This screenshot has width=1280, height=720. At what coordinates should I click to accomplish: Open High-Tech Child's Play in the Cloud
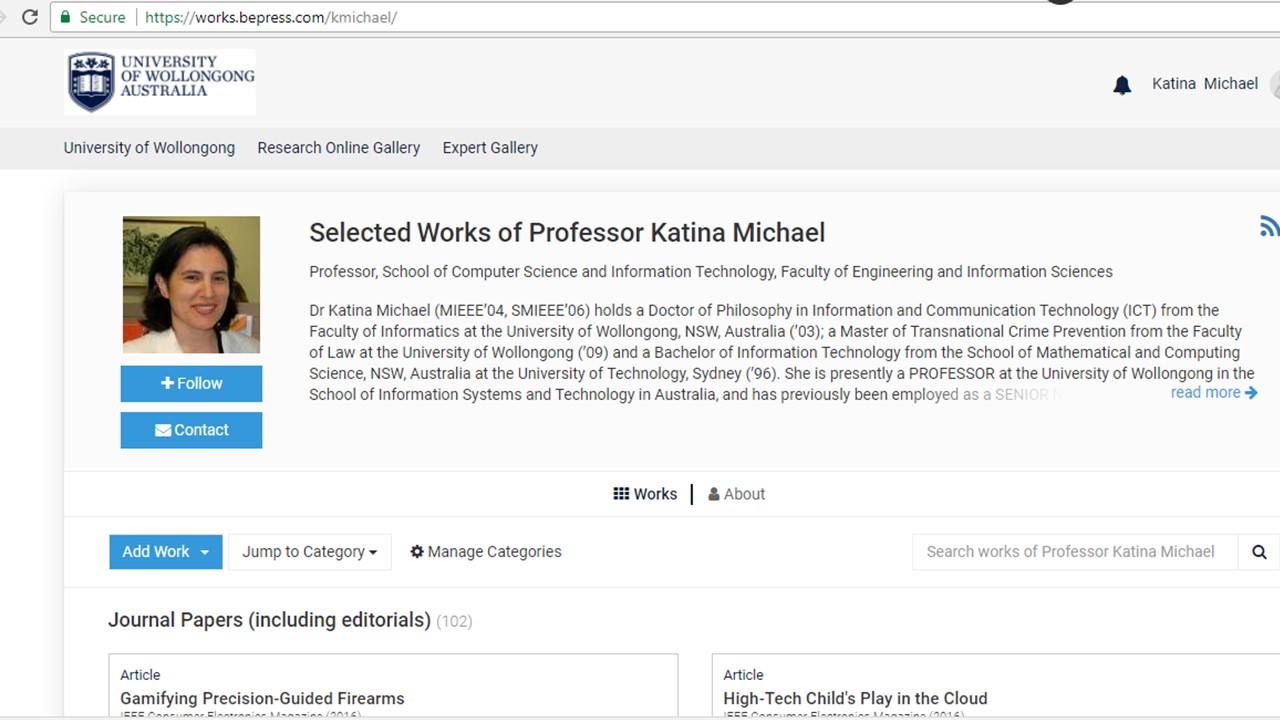[855, 699]
